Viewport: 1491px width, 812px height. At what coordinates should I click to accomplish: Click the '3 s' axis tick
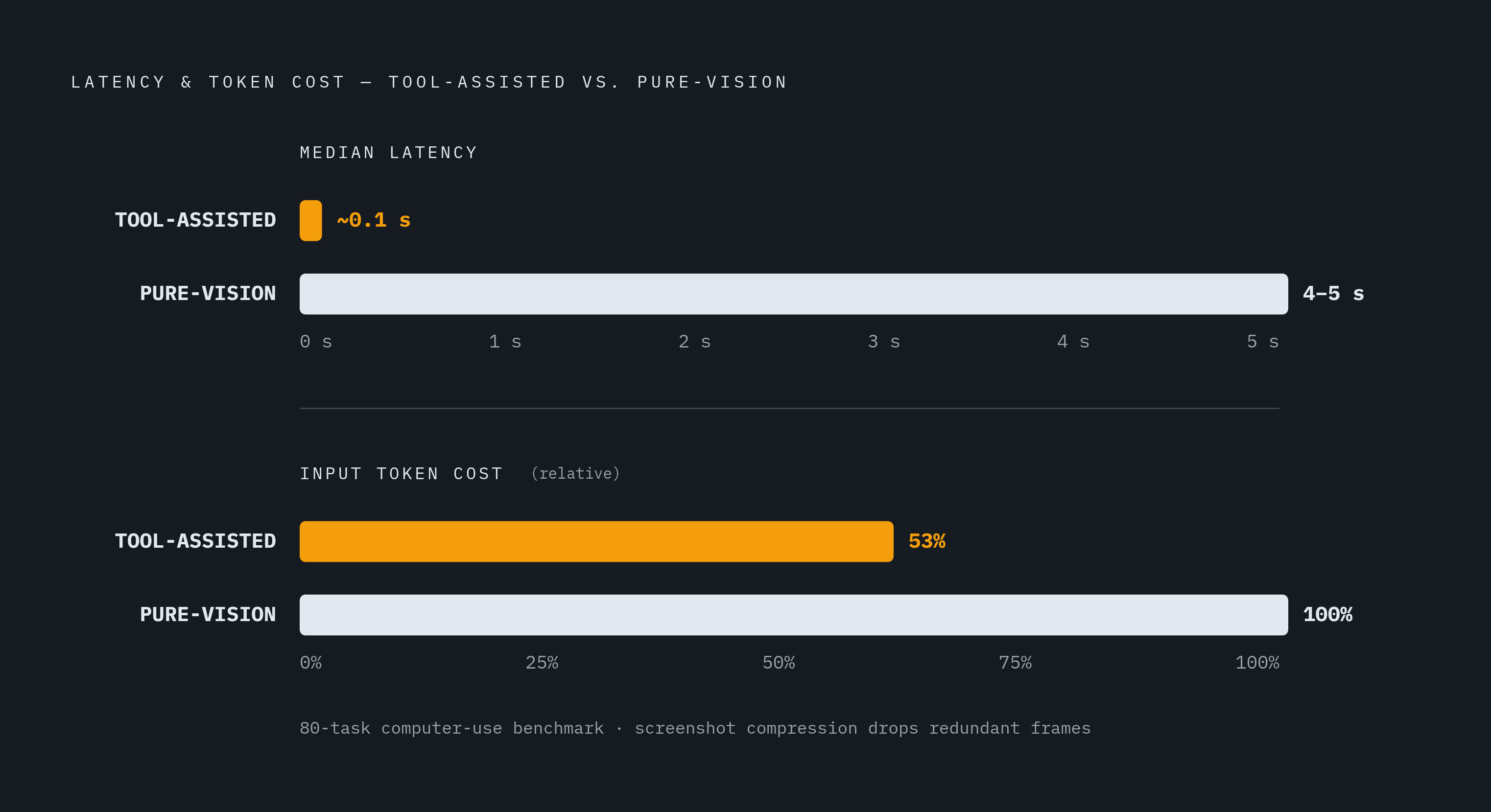[884, 342]
